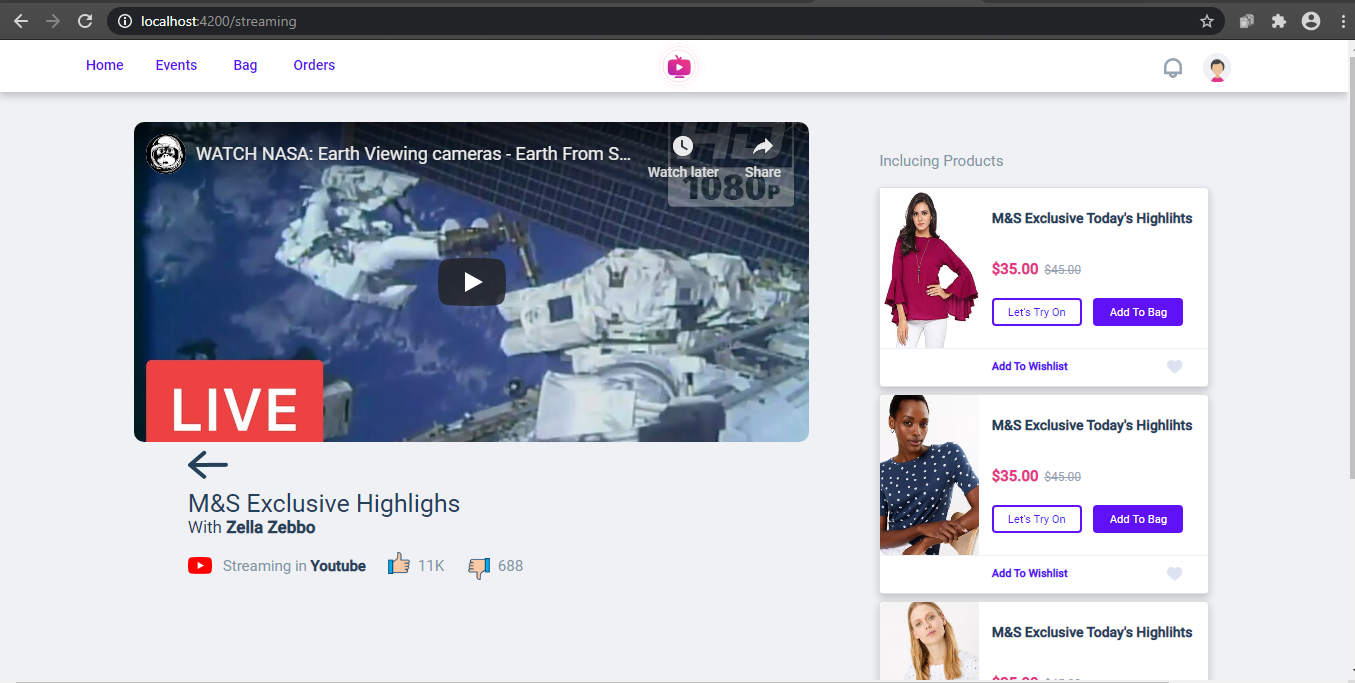This screenshot has width=1355, height=683.
Task: Click the third product's image with blonde model
Action: click(930, 641)
